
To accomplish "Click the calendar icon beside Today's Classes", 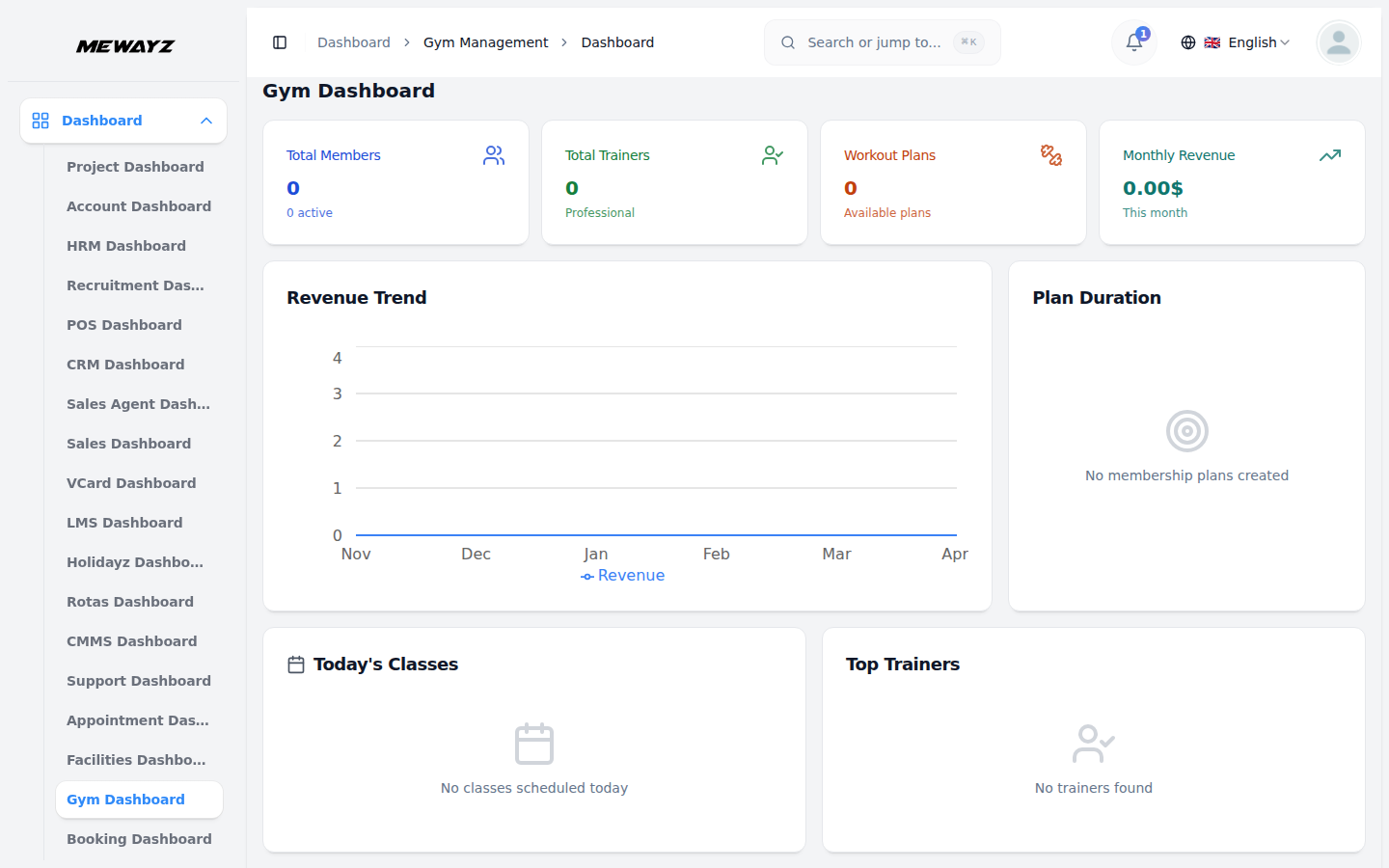I will click(x=296, y=665).
